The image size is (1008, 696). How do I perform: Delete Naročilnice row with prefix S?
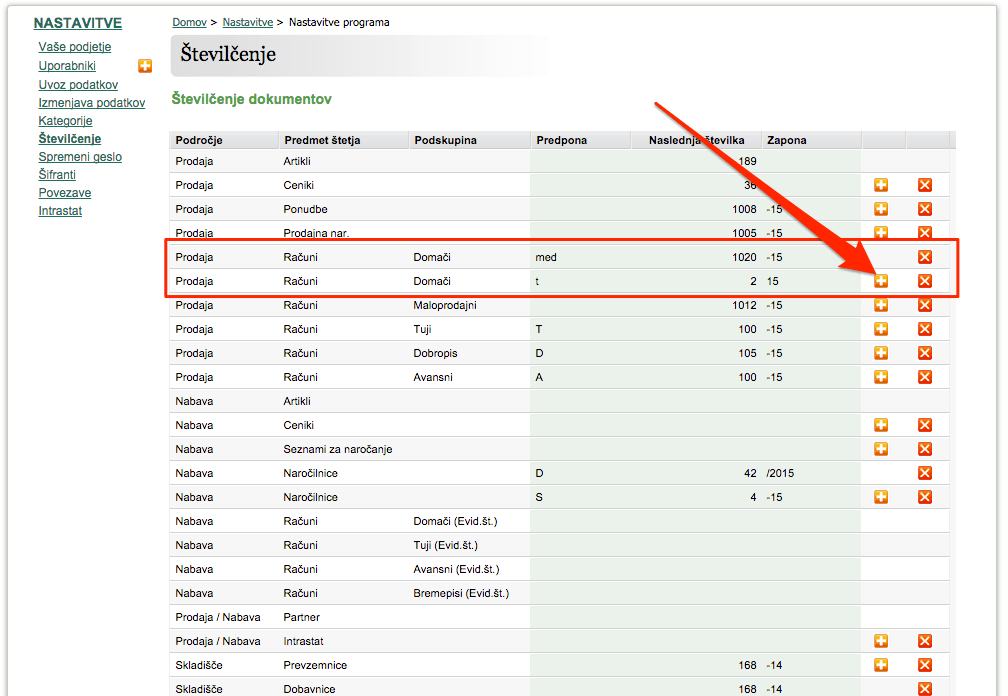click(x=924, y=497)
